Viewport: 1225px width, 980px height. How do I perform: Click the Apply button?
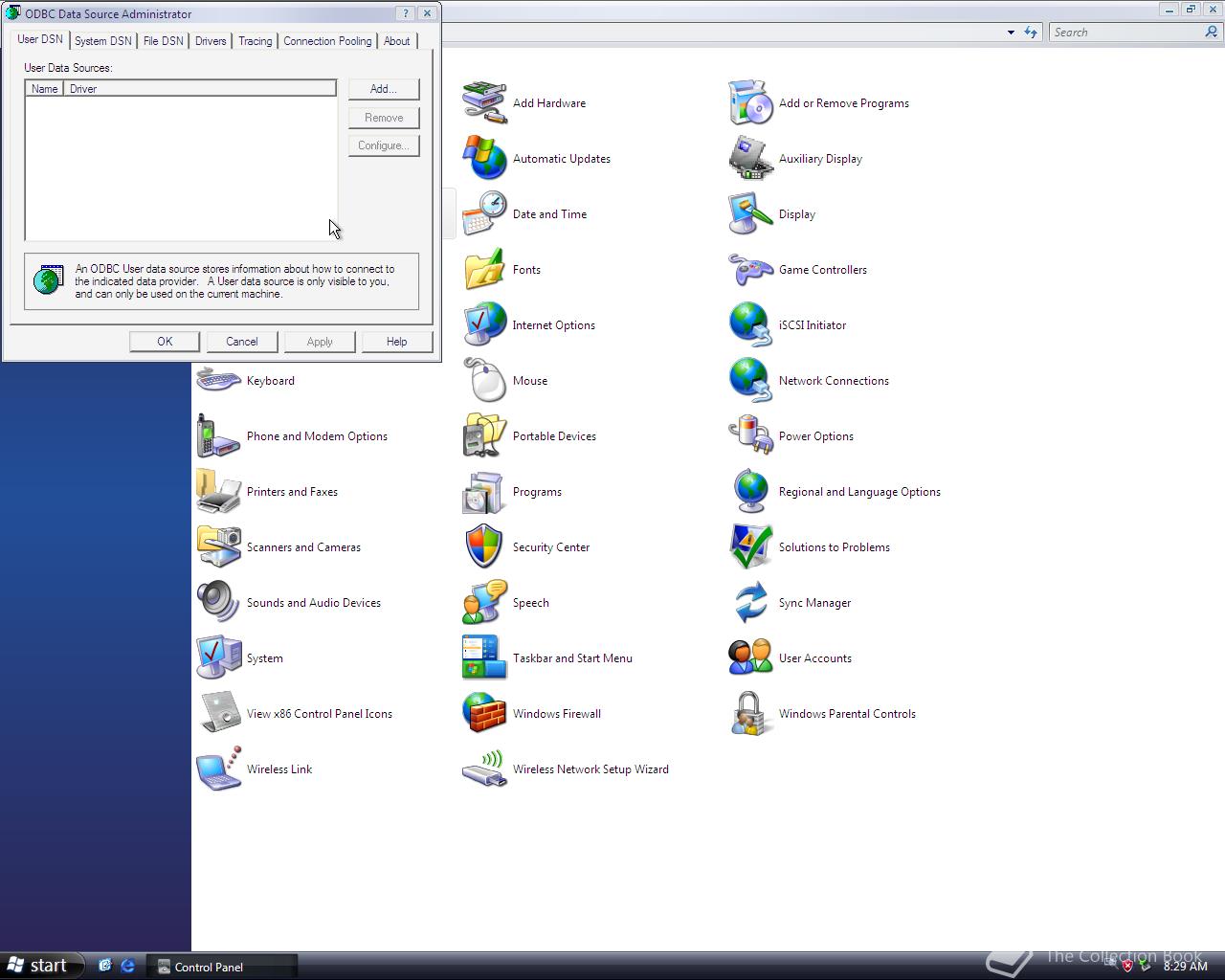[320, 342]
